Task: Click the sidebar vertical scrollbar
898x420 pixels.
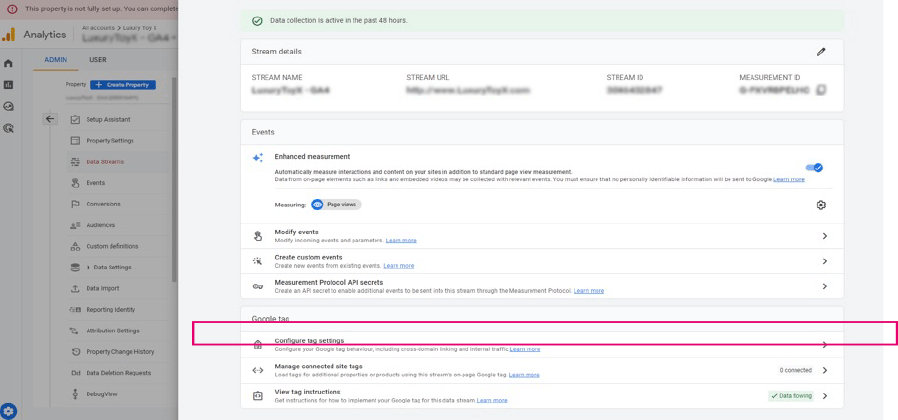Action: [x=174, y=179]
